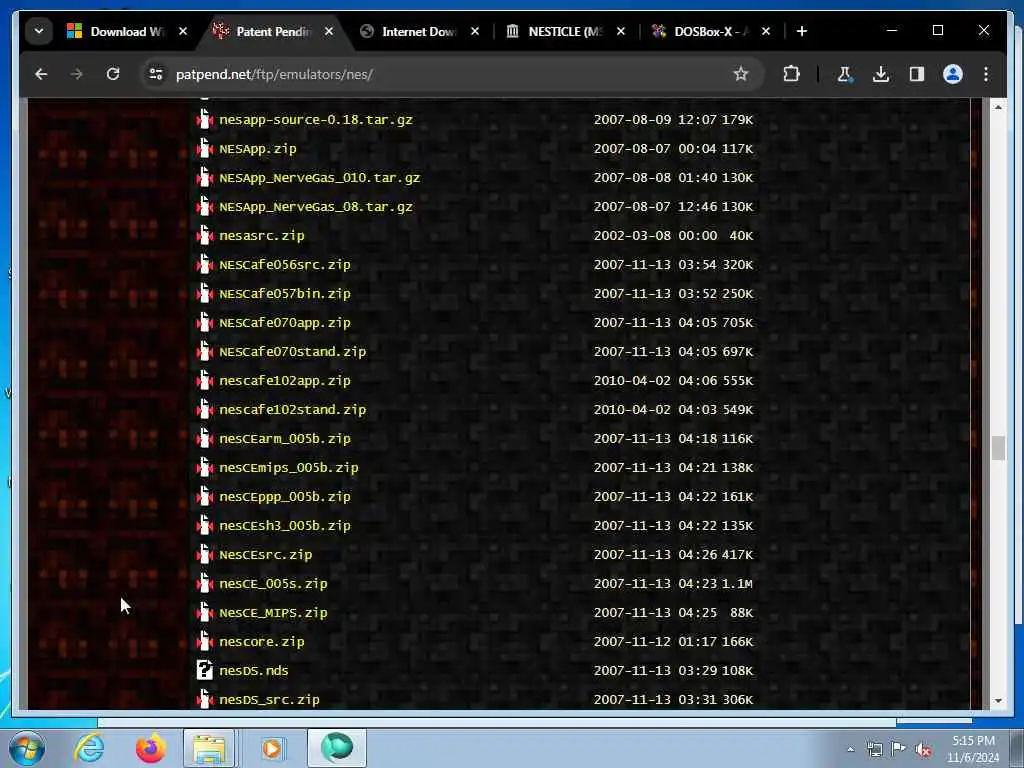Download nesasrc.zip

(x=261, y=236)
